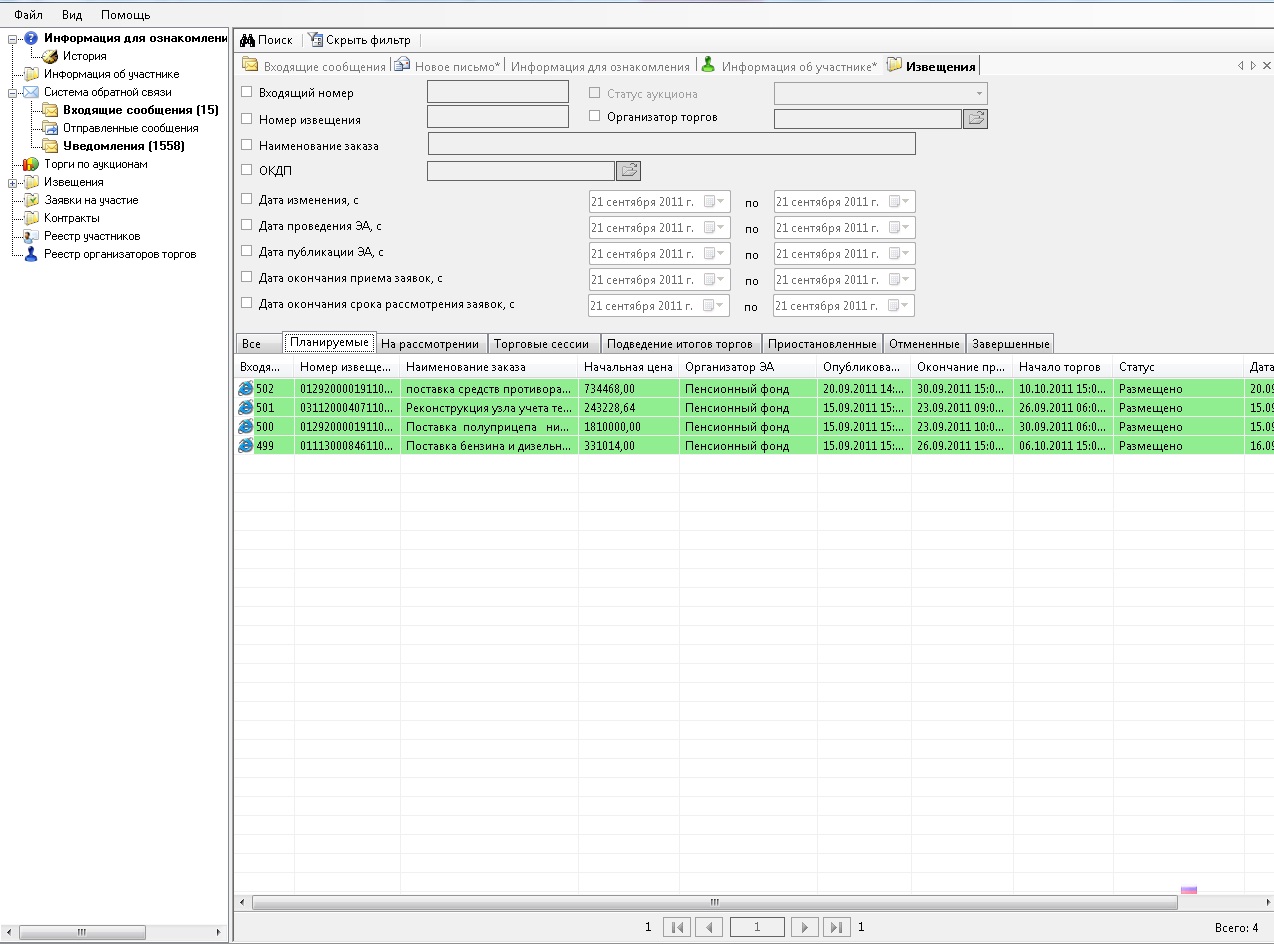Tick the Наименование заказа filter checkbox
The width and height of the screenshot is (1274, 944).
point(247,145)
